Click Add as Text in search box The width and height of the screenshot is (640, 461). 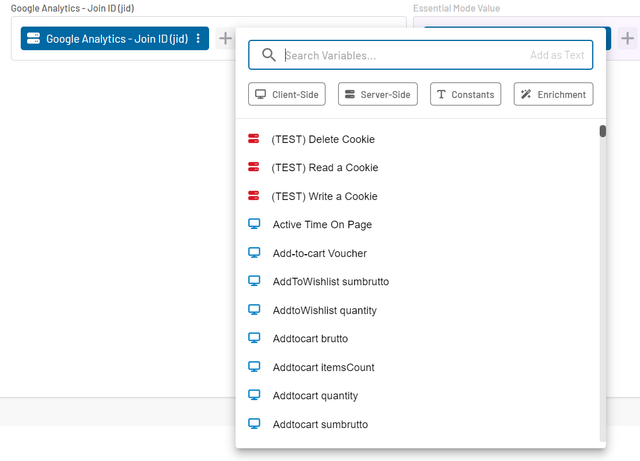pos(557,55)
